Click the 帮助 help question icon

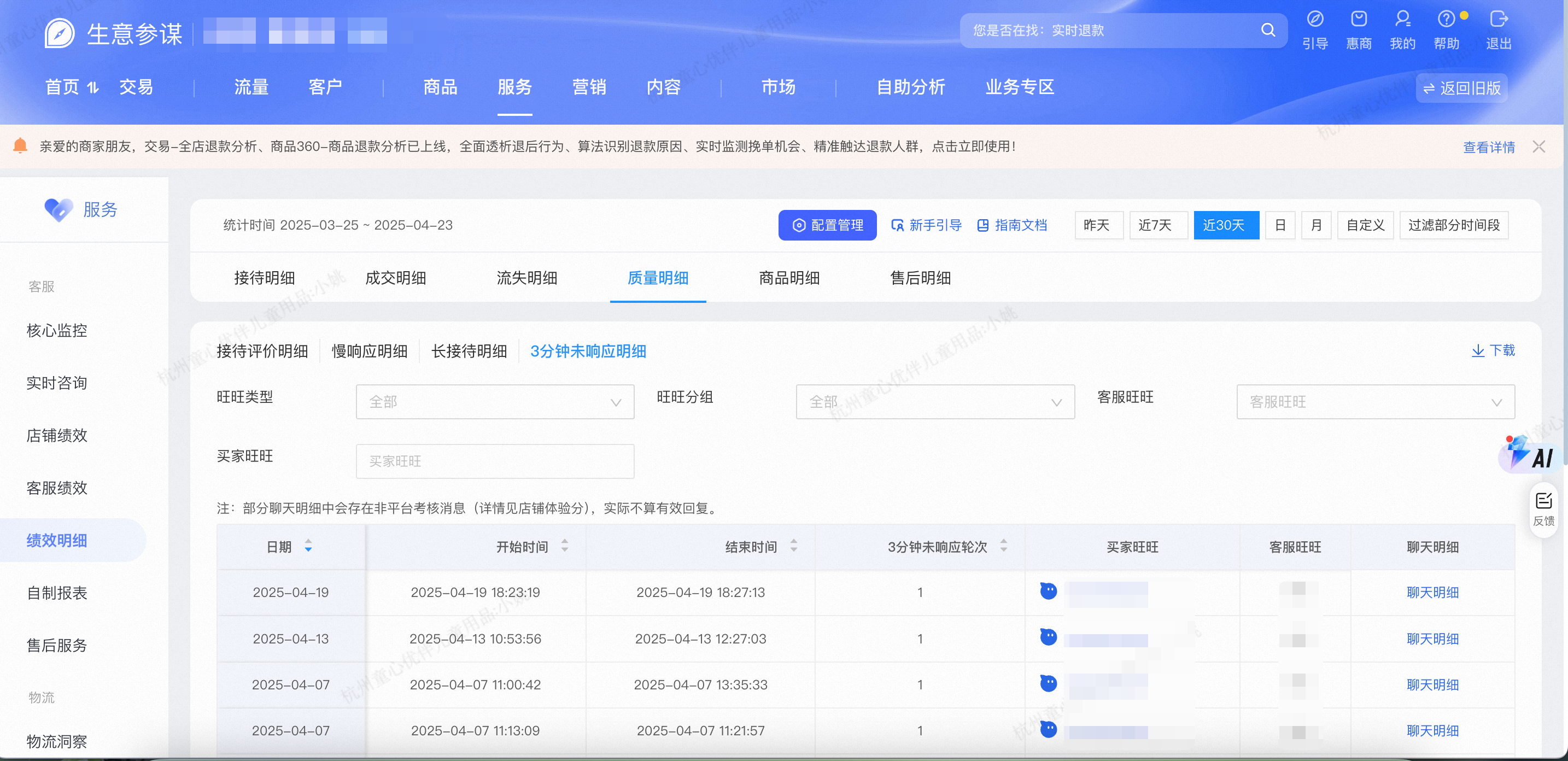point(1446,20)
